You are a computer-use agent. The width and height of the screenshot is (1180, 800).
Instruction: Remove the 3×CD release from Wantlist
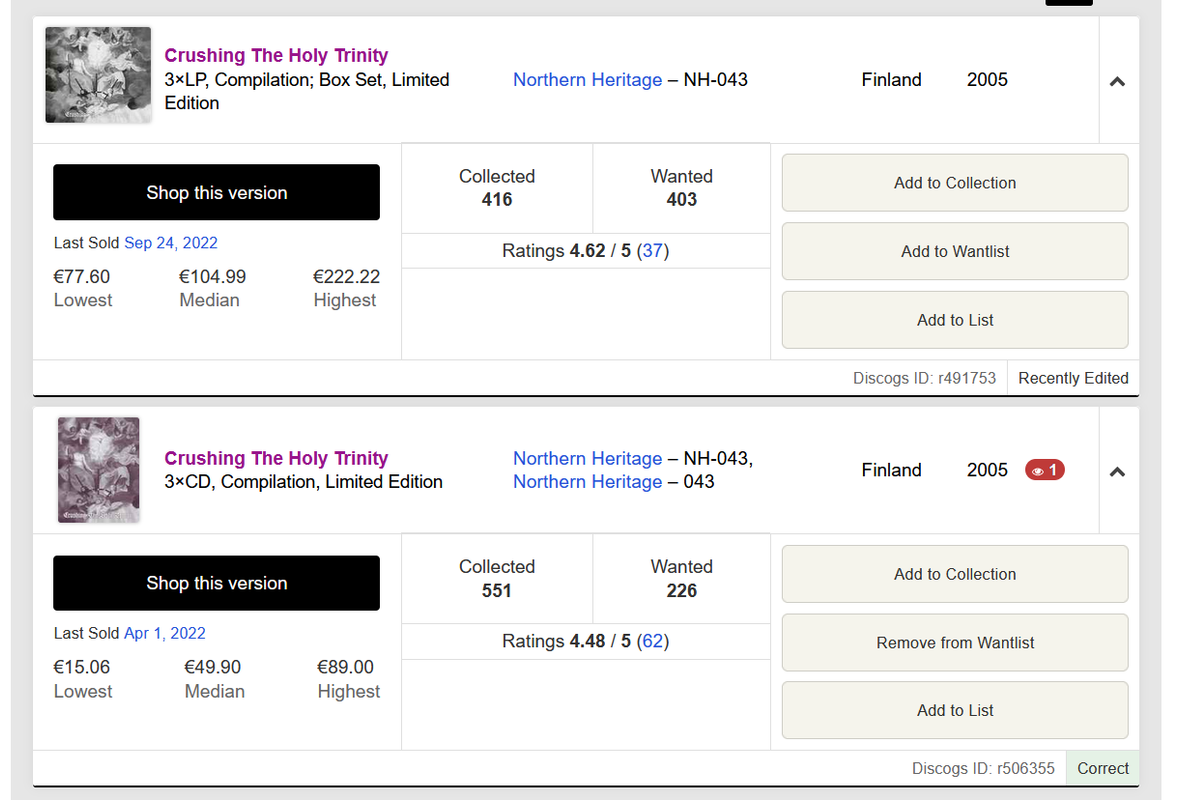point(954,643)
